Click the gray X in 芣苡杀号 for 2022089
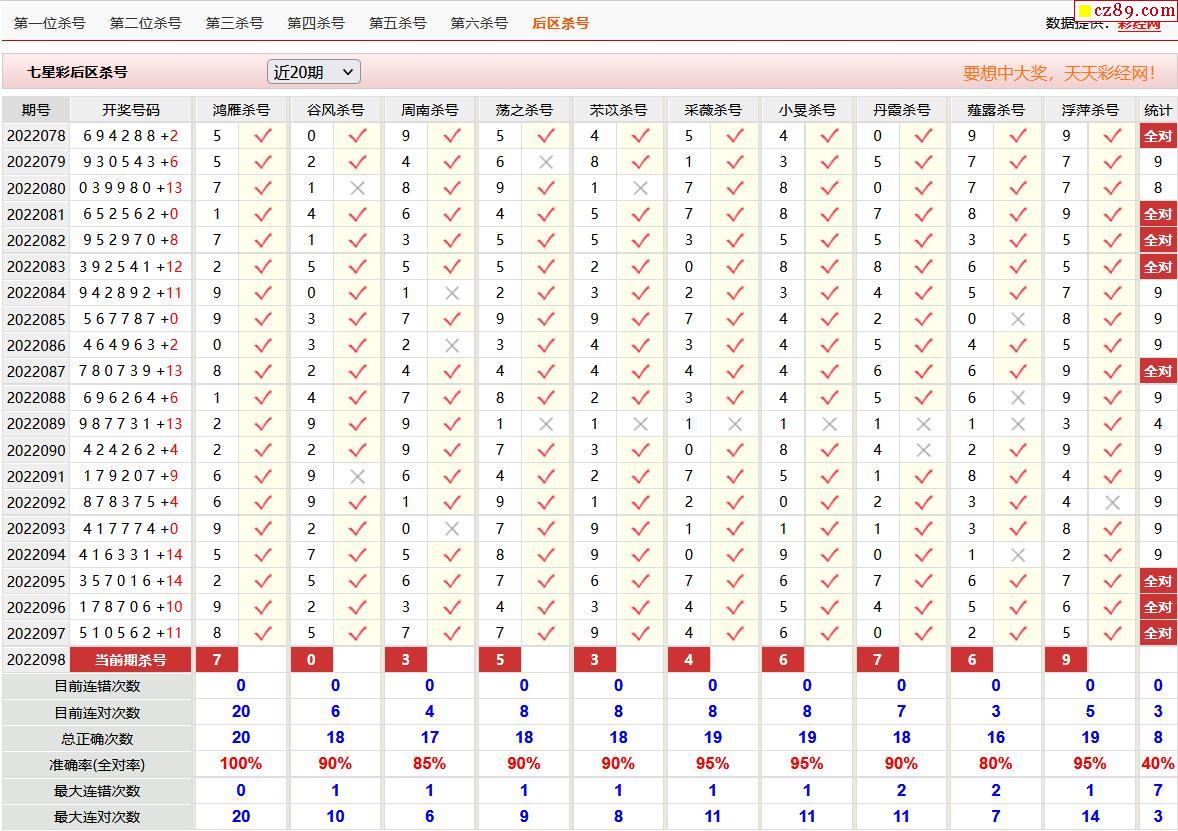Viewport: 1178px width, 831px height. (641, 425)
